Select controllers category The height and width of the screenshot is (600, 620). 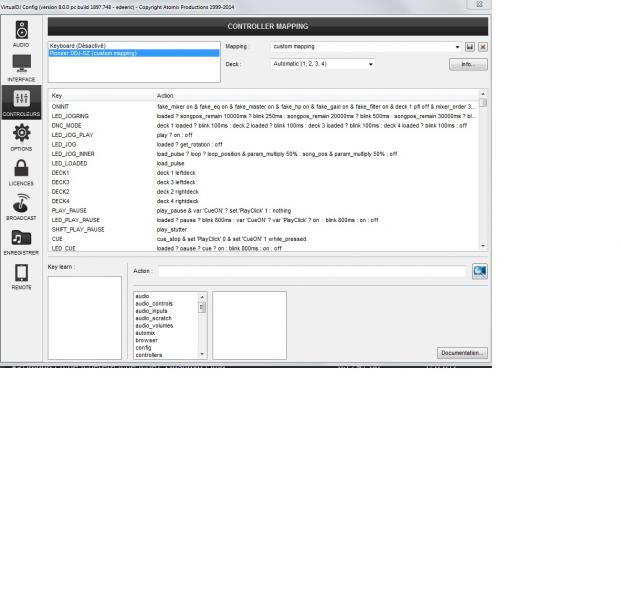tap(165, 355)
